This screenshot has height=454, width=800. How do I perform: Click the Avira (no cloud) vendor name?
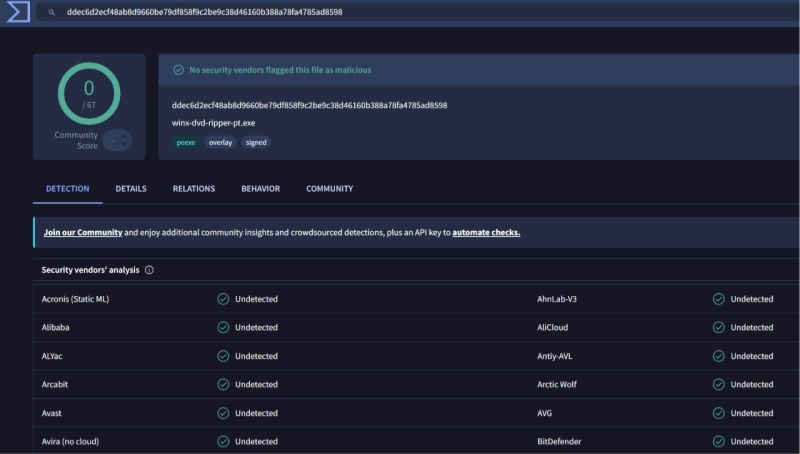(70, 441)
